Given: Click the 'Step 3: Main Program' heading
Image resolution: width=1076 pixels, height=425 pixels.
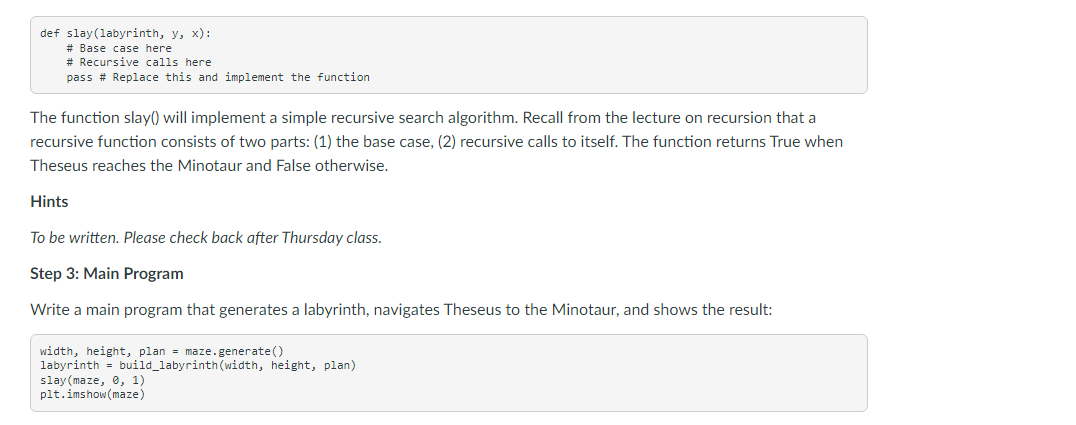Looking at the screenshot, I should (107, 273).
